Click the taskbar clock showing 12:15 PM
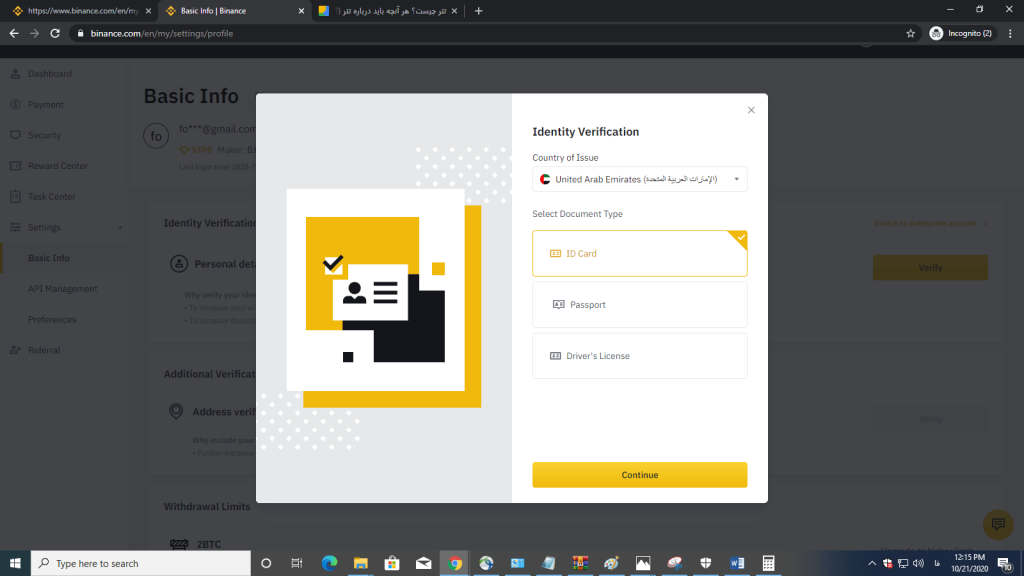The image size is (1024, 576). pyautogui.click(x=970, y=563)
